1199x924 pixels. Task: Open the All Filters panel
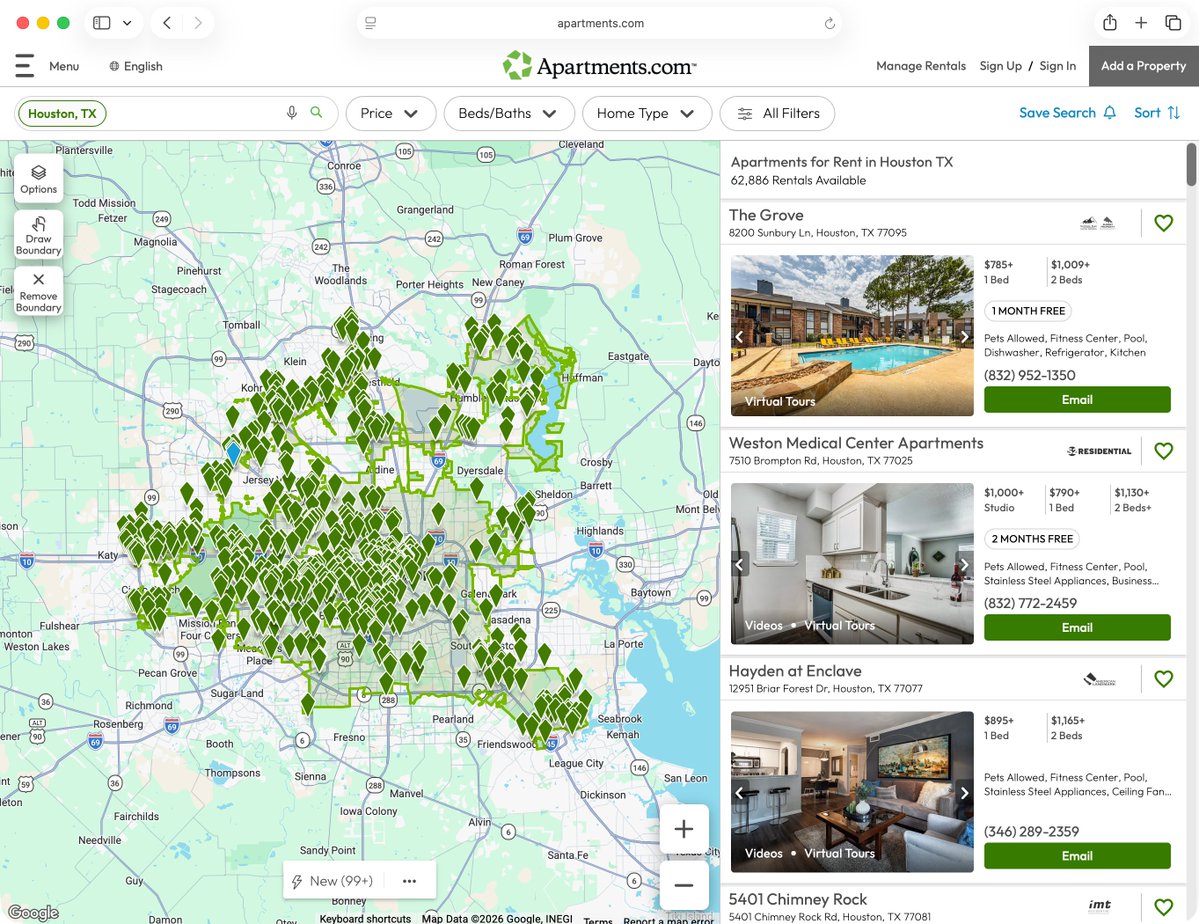(x=777, y=113)
